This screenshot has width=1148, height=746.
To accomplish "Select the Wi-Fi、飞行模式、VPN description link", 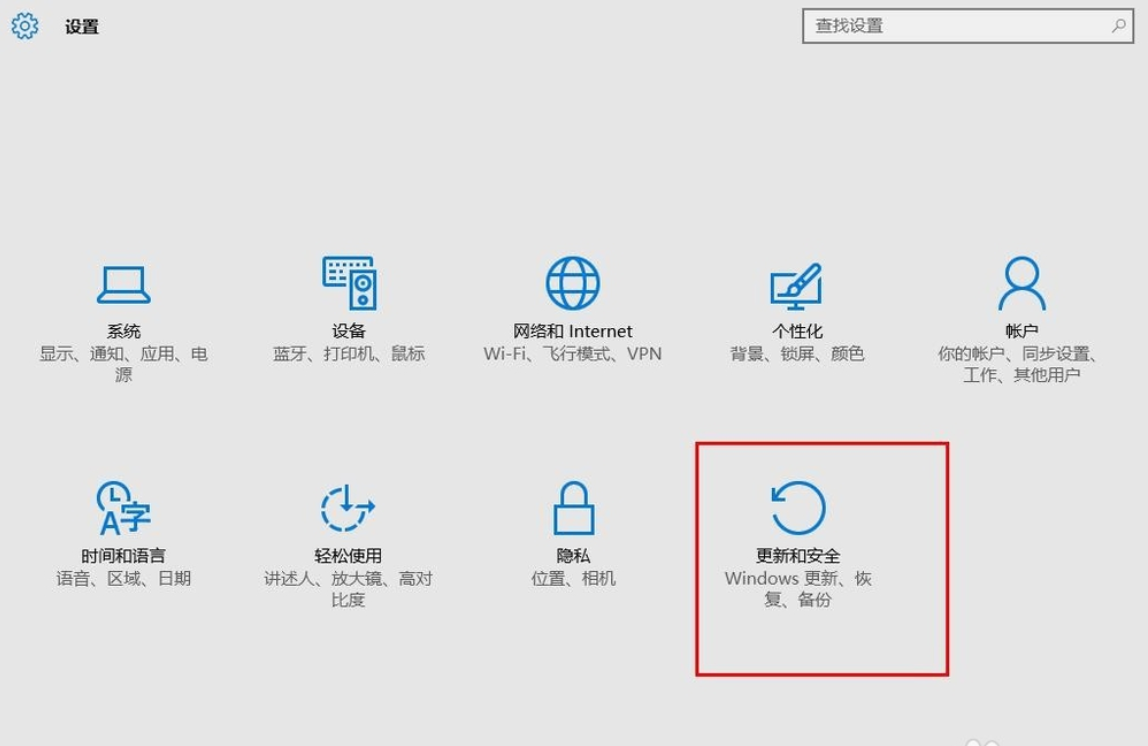I will [x=571, y=352].
